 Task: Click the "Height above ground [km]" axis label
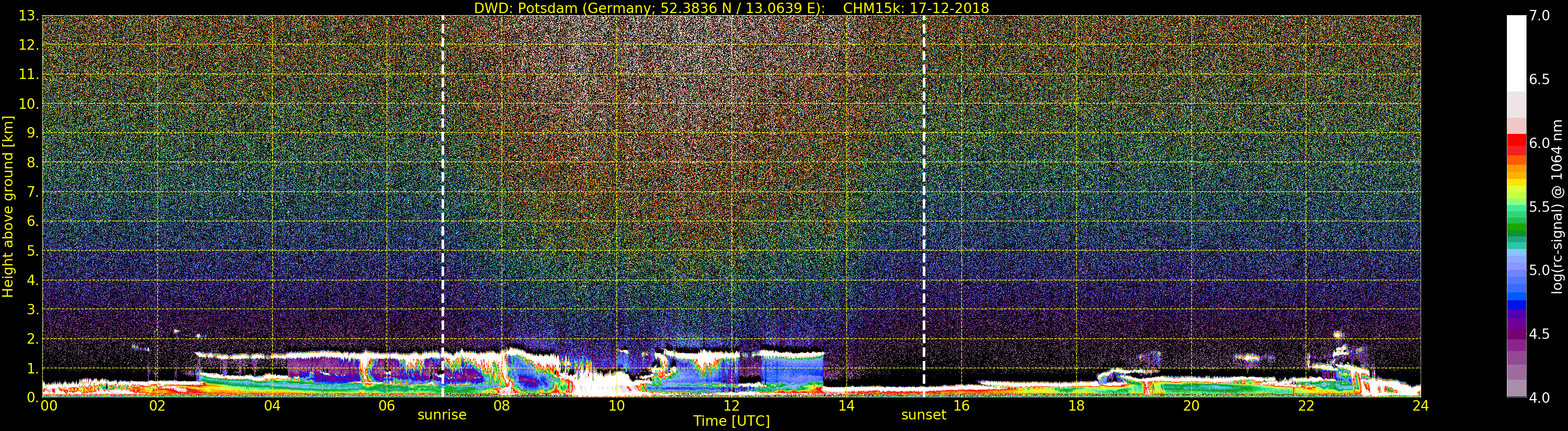8,207
